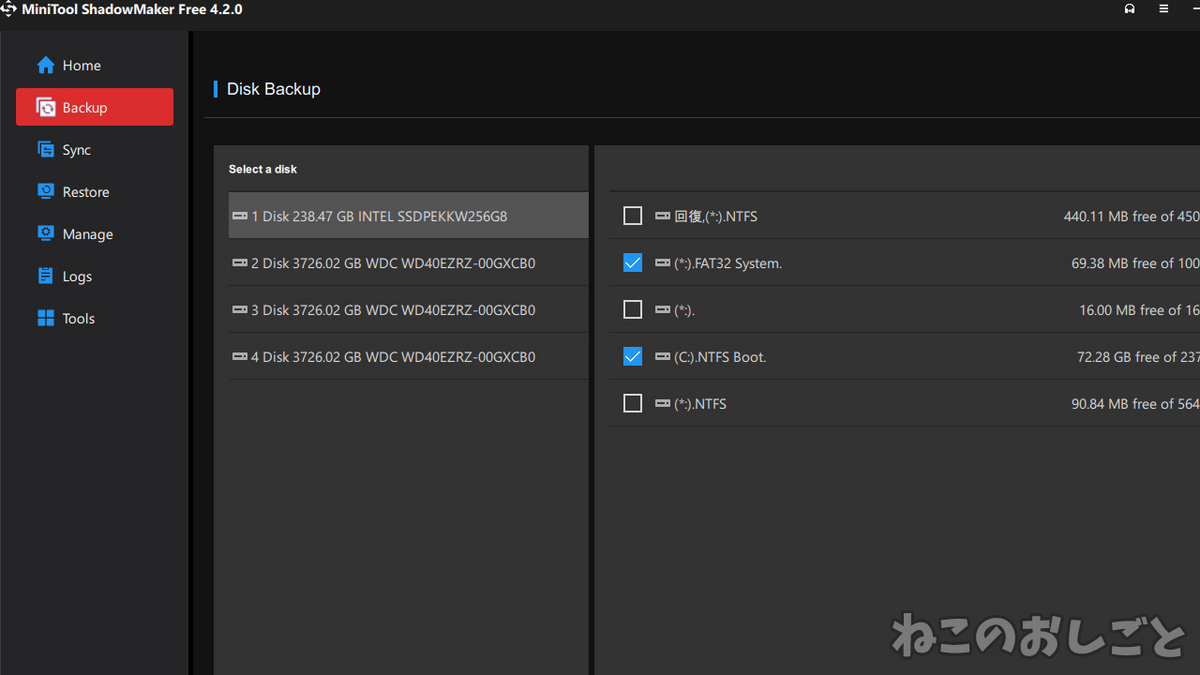Check the last NTFS partition checkbox

point(632,404)
